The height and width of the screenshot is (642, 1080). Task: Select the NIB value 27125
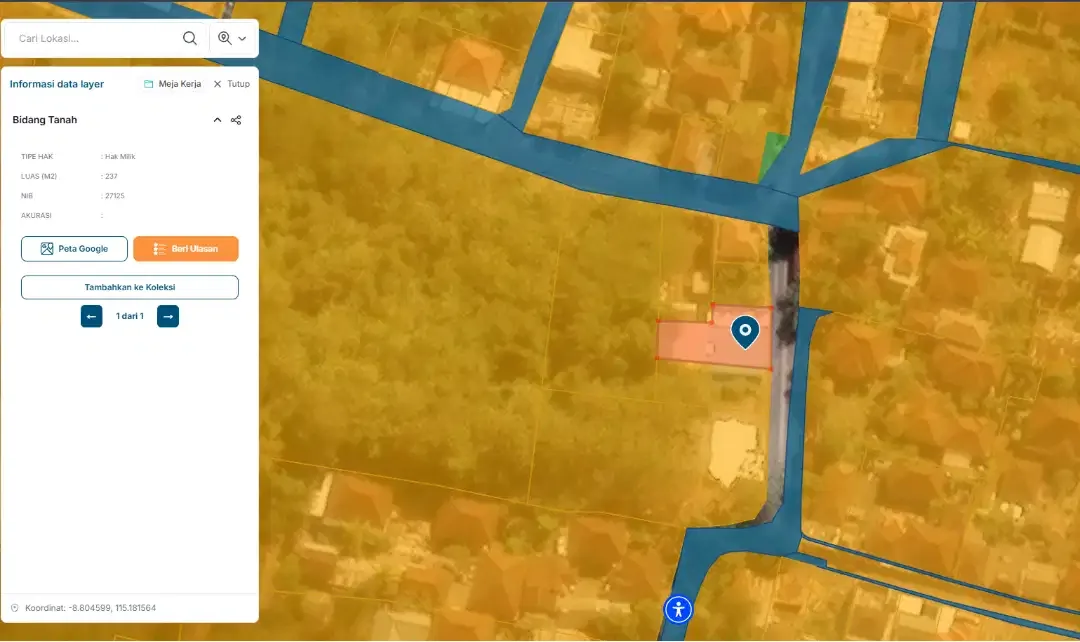point(114,196)
